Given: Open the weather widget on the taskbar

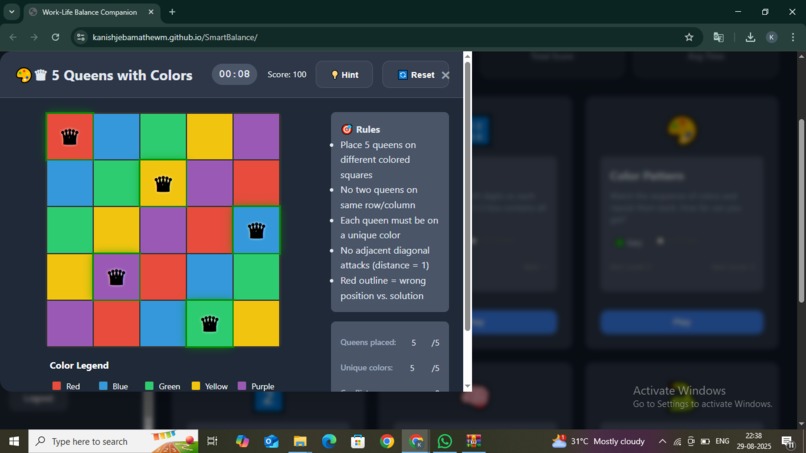Looking at the screenshot, I should [x=598, y=441].
